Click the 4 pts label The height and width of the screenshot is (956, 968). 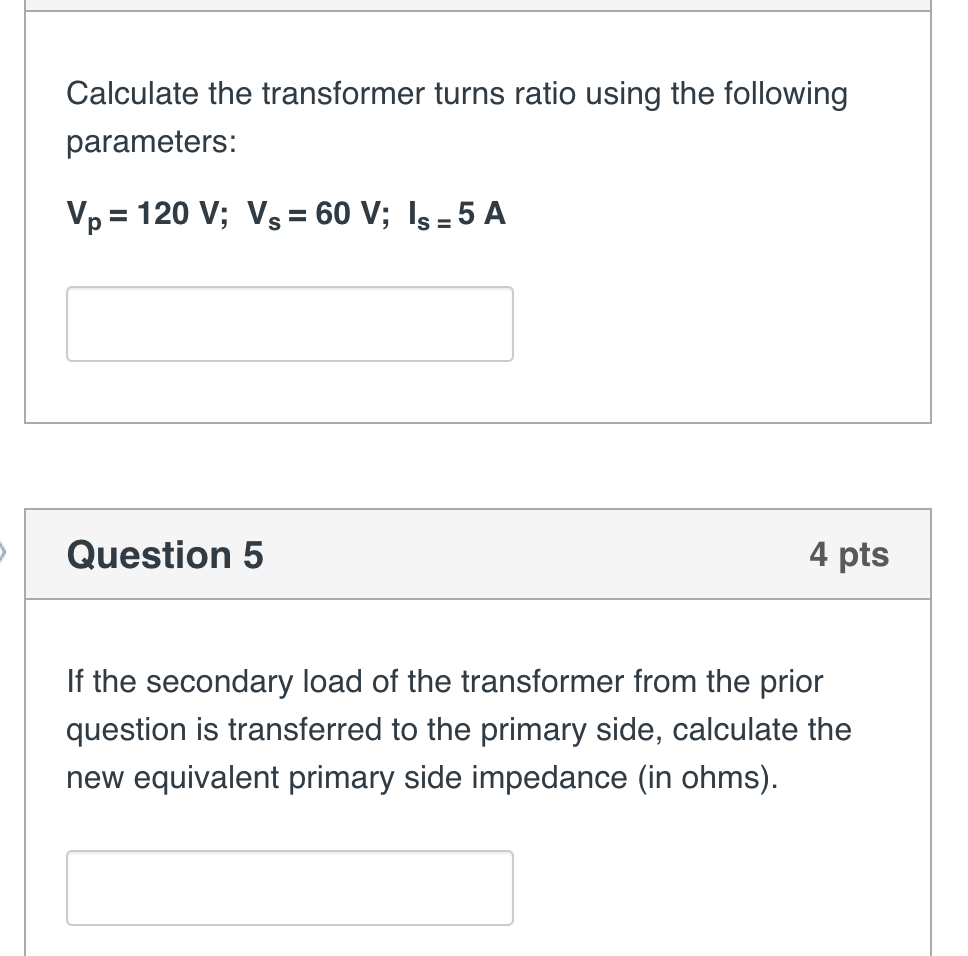pyautogui.click(x=848, y=556)
